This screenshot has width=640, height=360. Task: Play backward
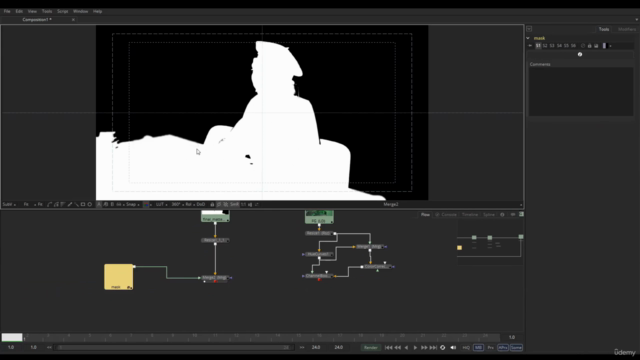[406, 347]
